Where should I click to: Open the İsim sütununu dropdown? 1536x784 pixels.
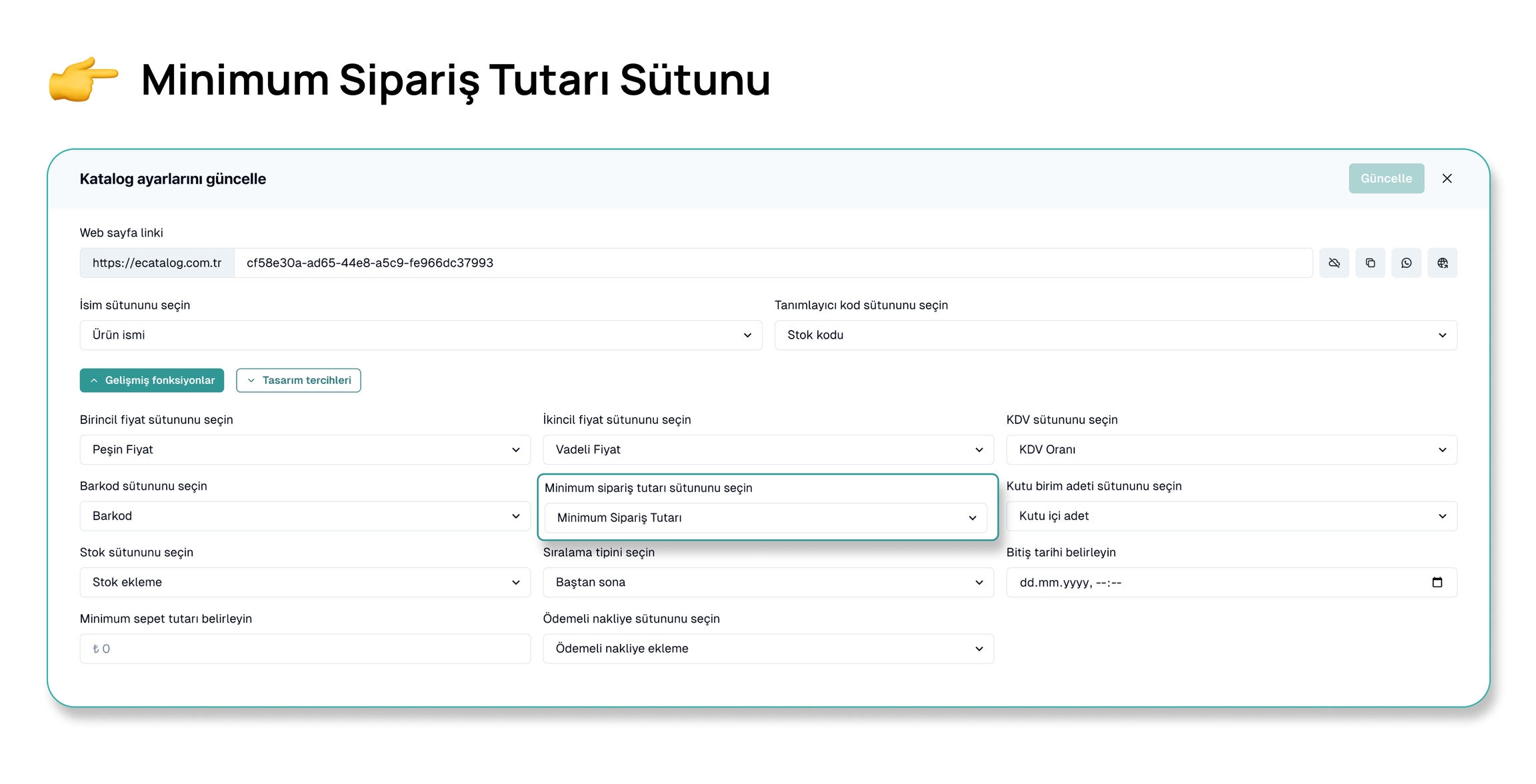pyautogui.click(x=421, y=335)
